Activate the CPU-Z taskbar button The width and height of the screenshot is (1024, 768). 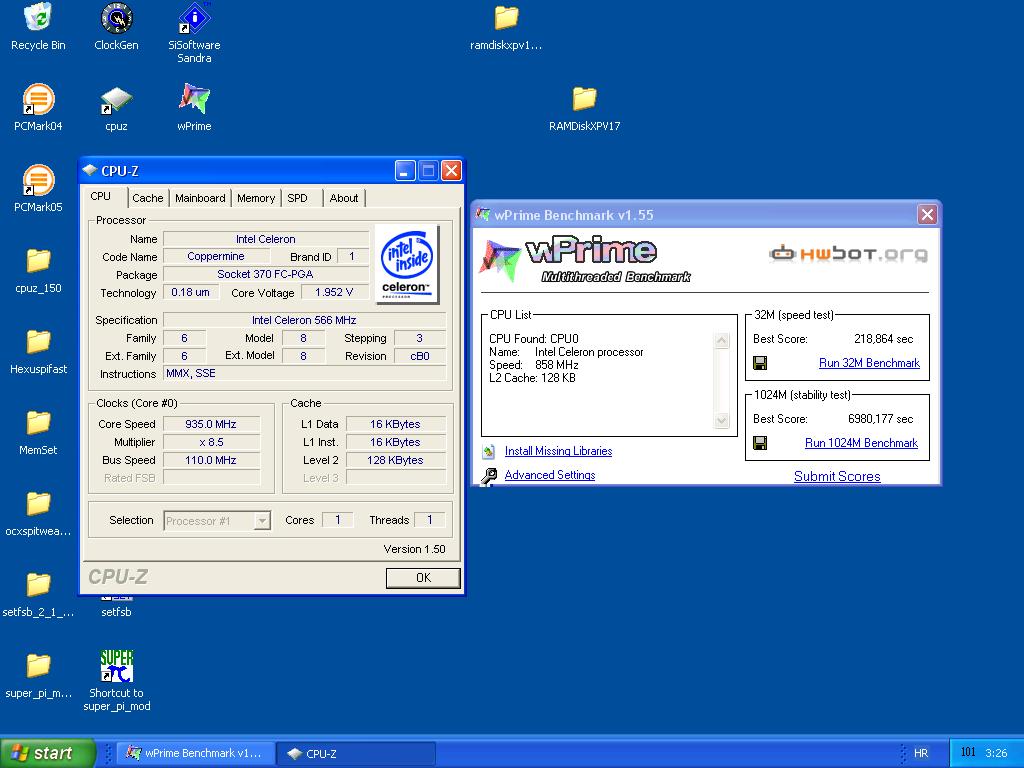pyautogui.click(x=356, y=753)
